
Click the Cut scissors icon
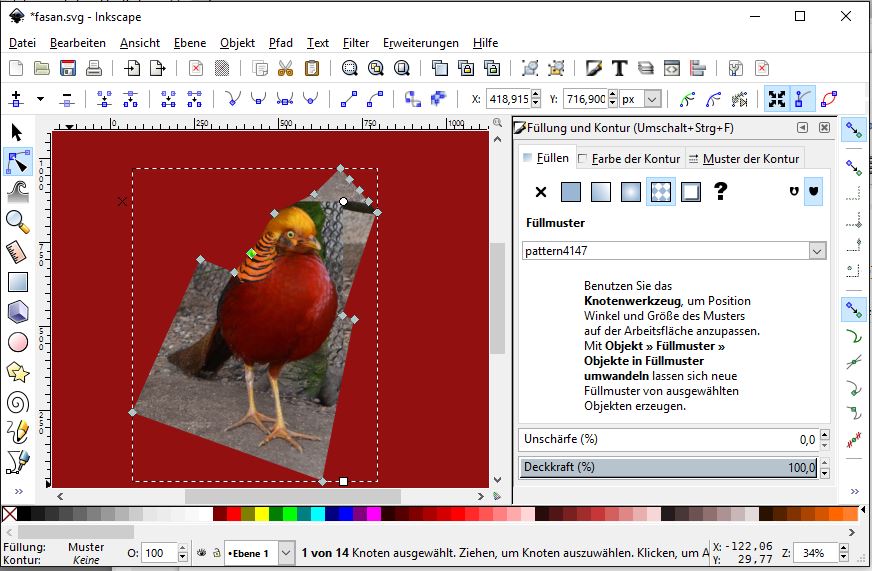click(x=285, y=68)
